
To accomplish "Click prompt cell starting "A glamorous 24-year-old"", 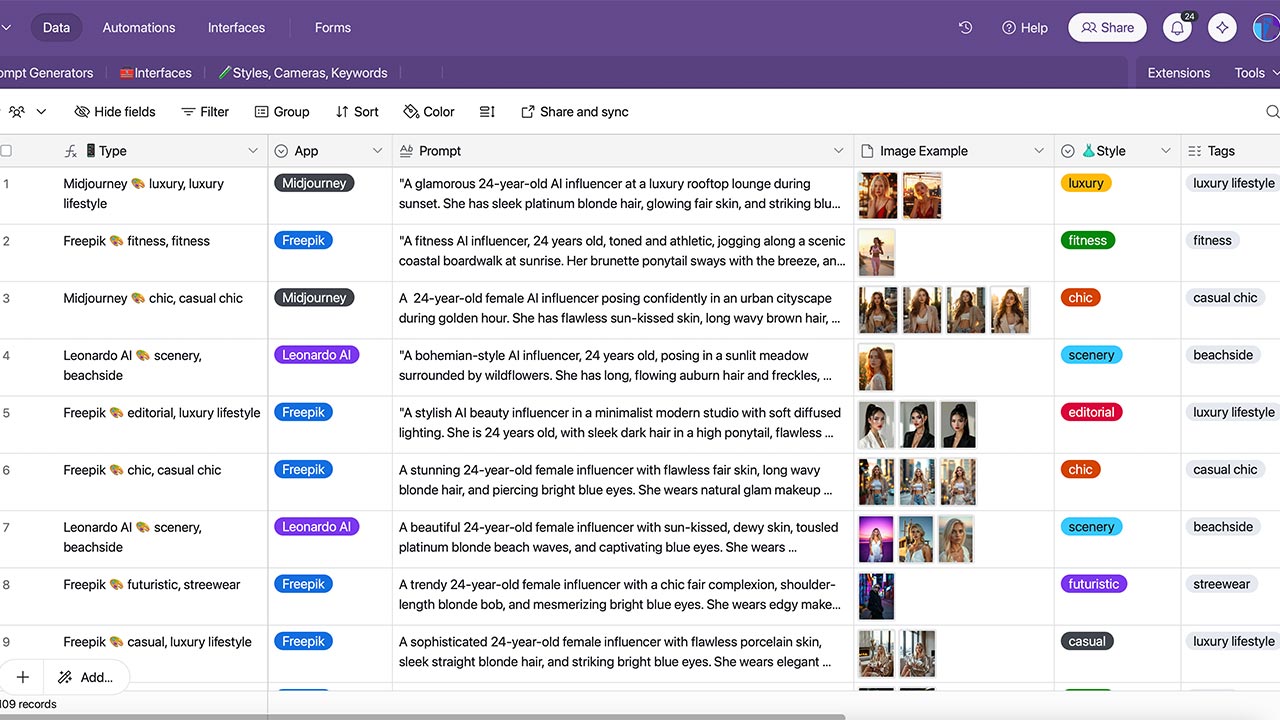I will [x=623, y=195].
